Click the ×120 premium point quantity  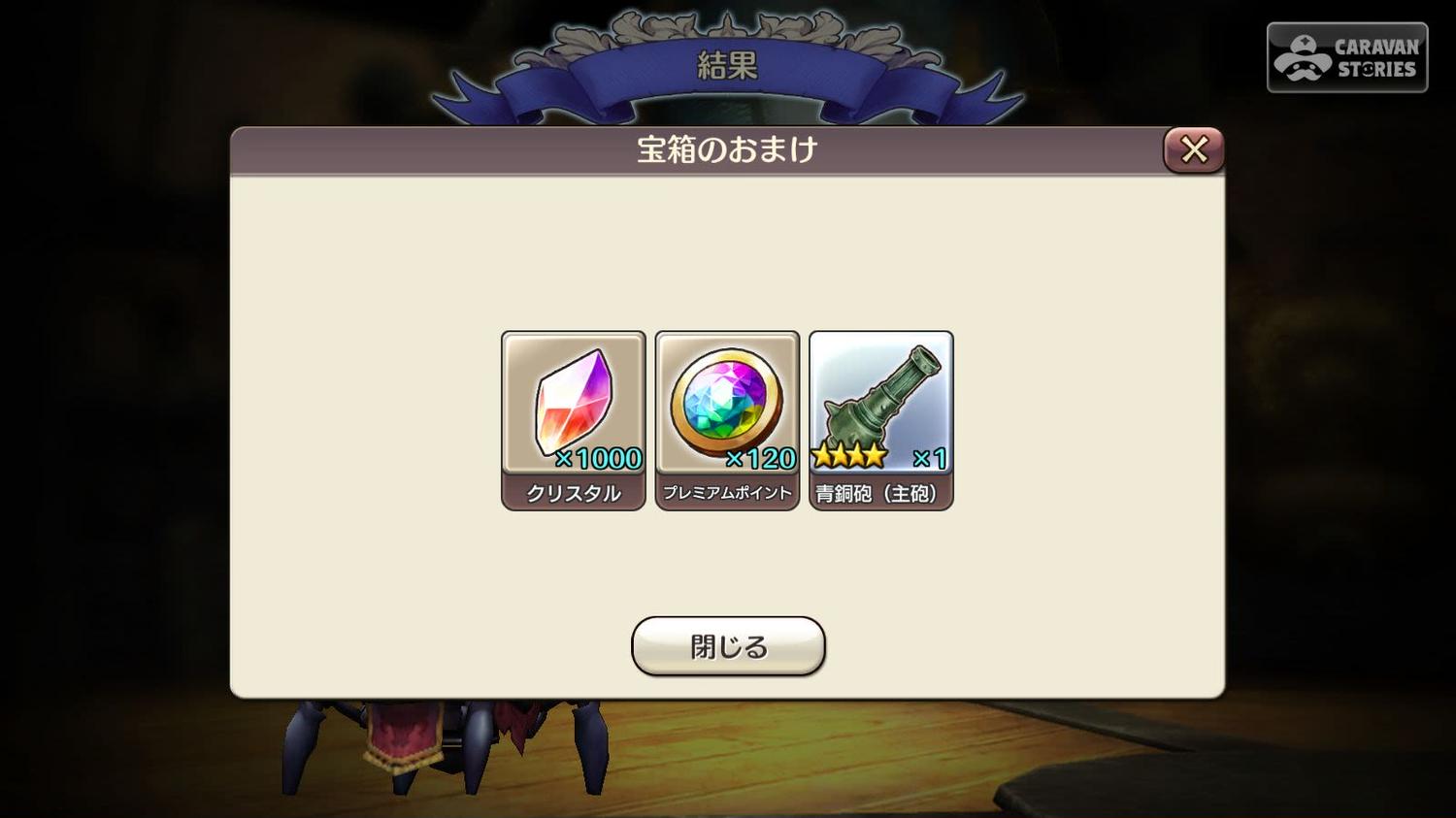[x=760, y=458]
